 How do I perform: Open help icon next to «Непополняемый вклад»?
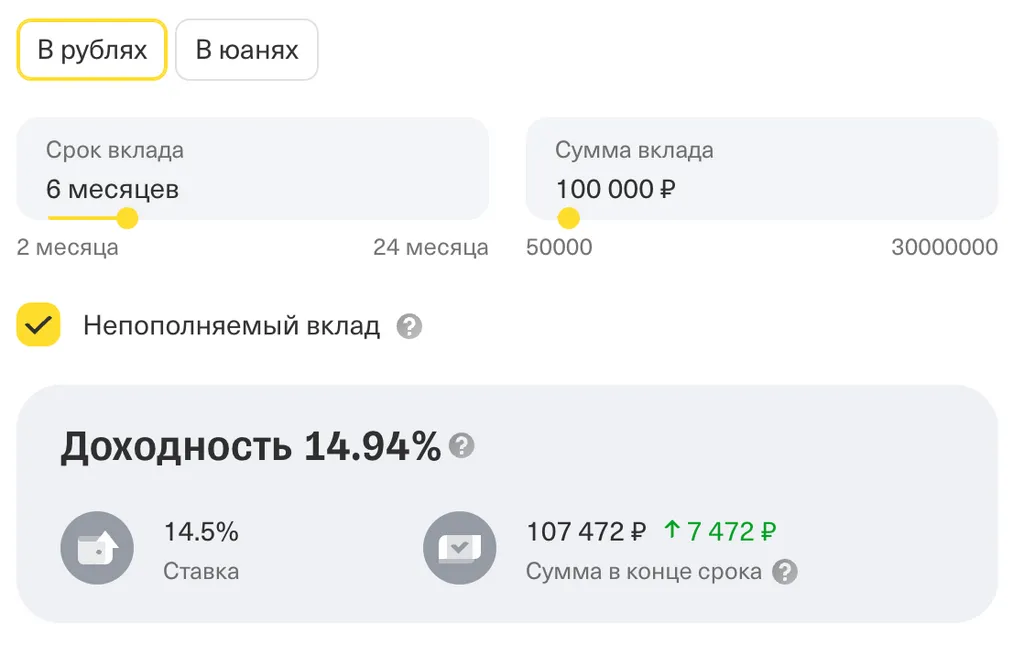pyautogui.click(x=409, y=326)
